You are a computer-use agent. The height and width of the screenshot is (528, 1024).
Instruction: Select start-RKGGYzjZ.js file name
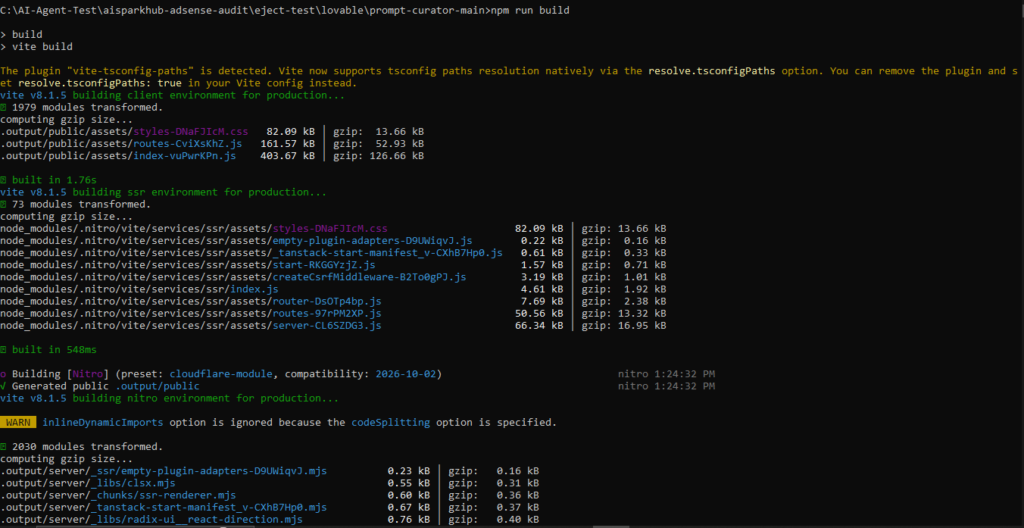tap(324, 265)
